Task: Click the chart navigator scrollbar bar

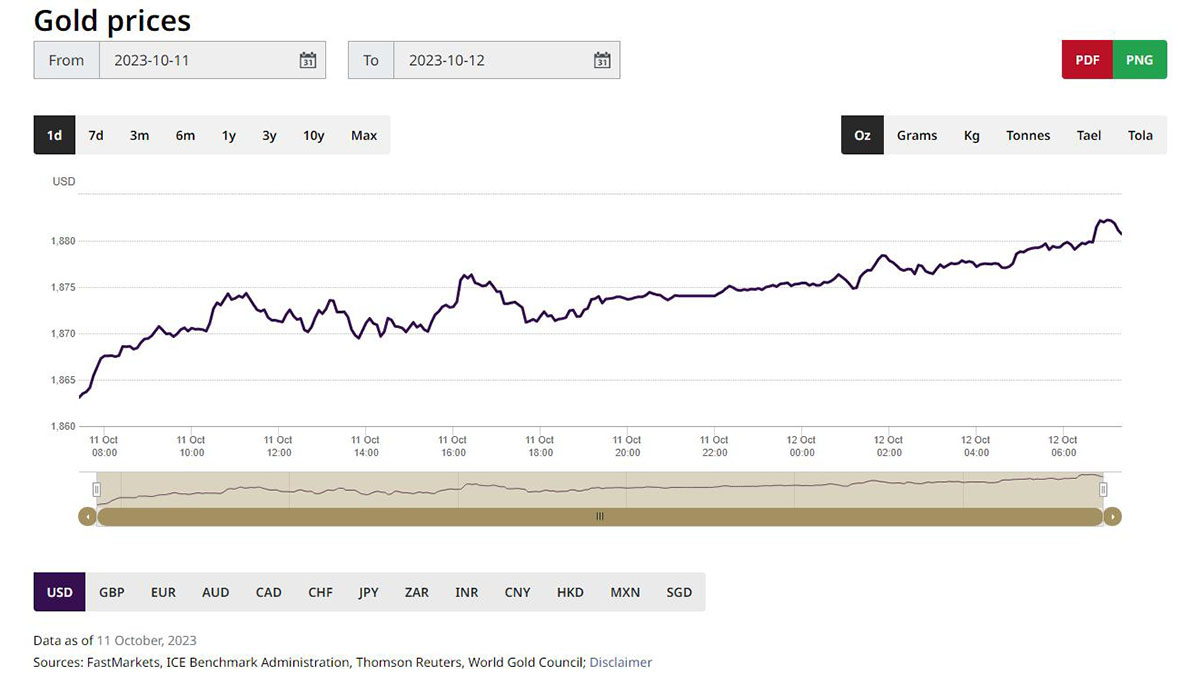Action: point(600,517)
